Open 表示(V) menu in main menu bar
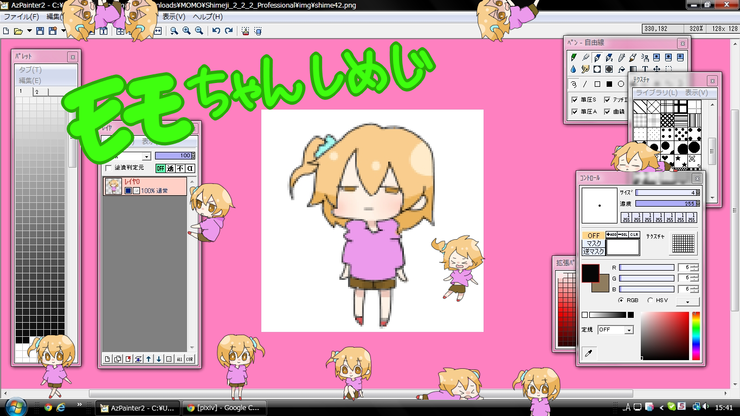The image size is (740, 416). click(174, 17)
